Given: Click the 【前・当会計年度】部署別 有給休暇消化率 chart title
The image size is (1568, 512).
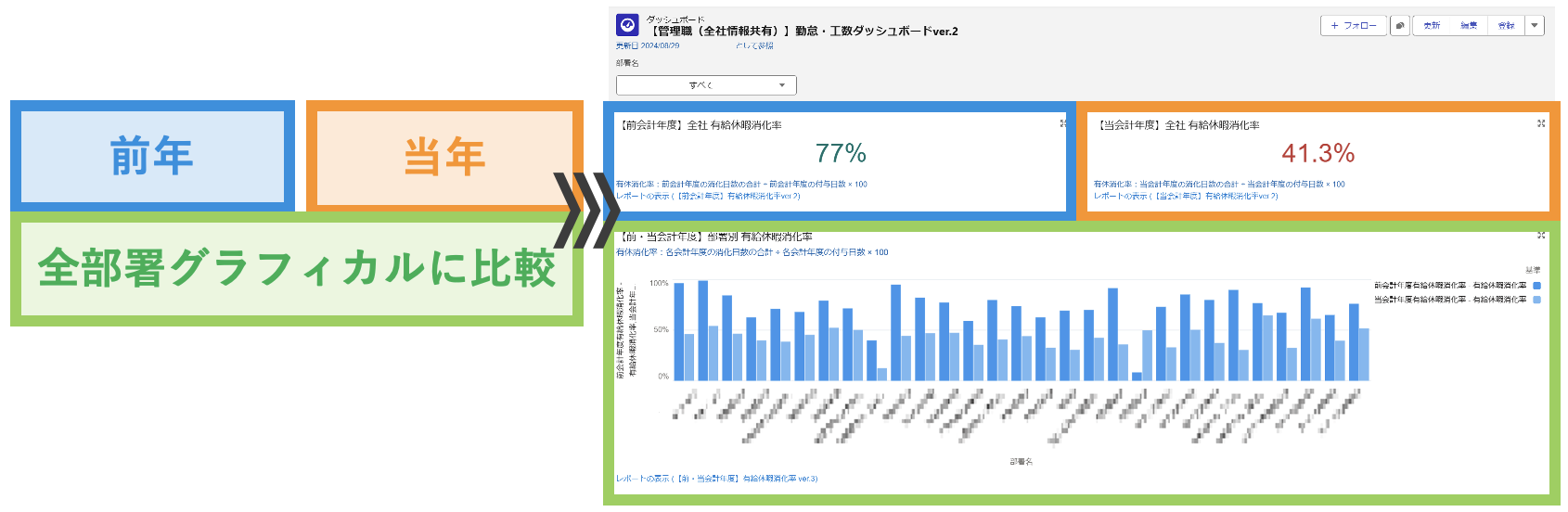Looking at the screenshot, I should tap(715, 237).
